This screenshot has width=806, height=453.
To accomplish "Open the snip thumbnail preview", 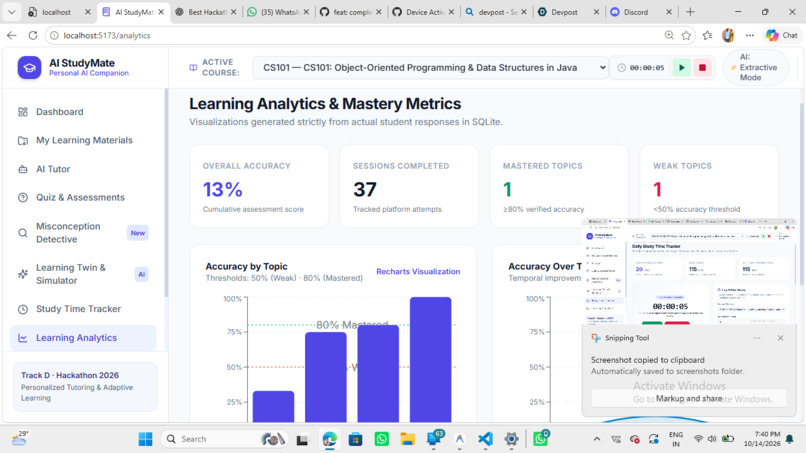I will 689,271.
